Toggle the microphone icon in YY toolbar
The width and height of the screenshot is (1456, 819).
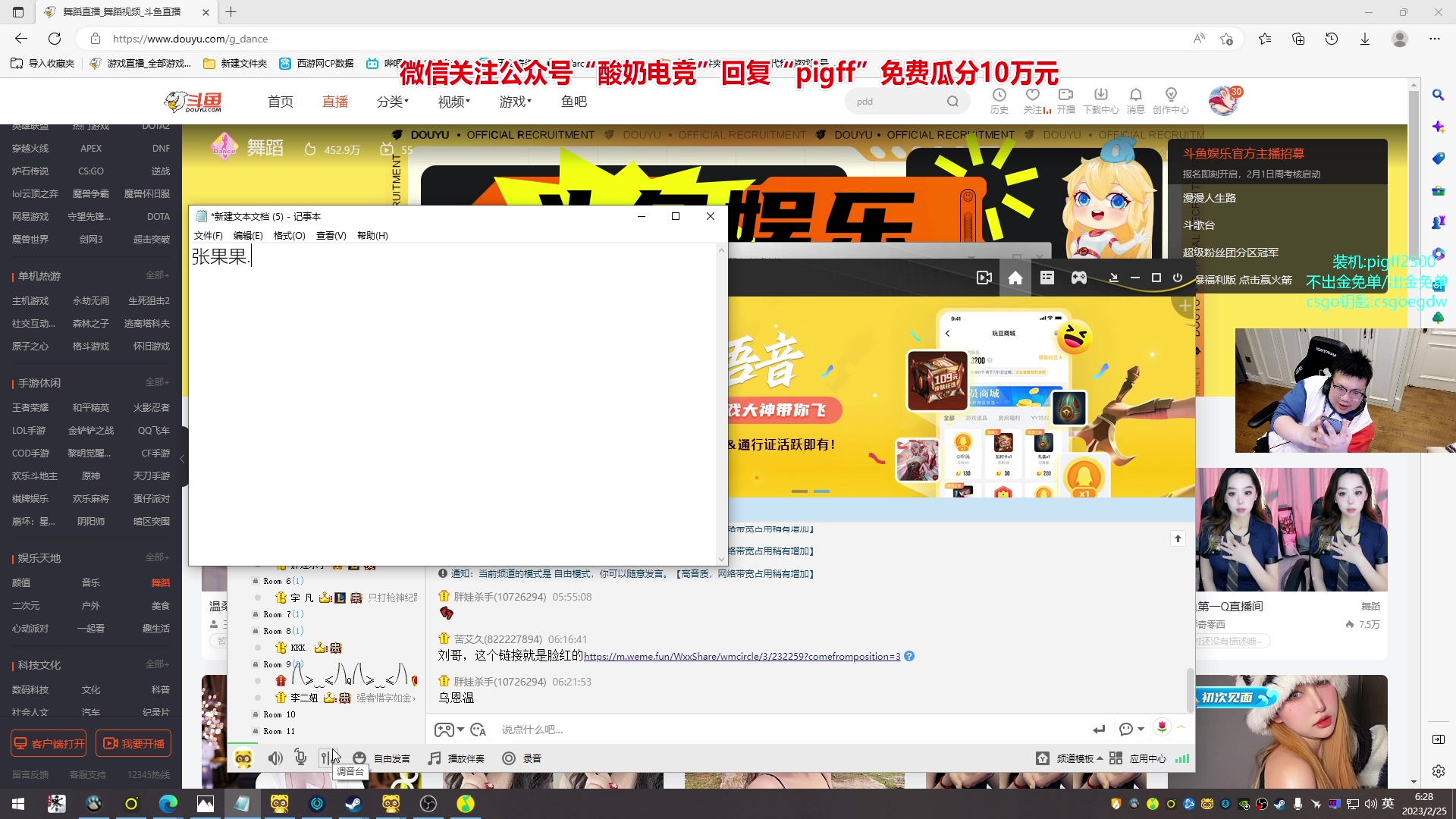(x=300, y=758)
